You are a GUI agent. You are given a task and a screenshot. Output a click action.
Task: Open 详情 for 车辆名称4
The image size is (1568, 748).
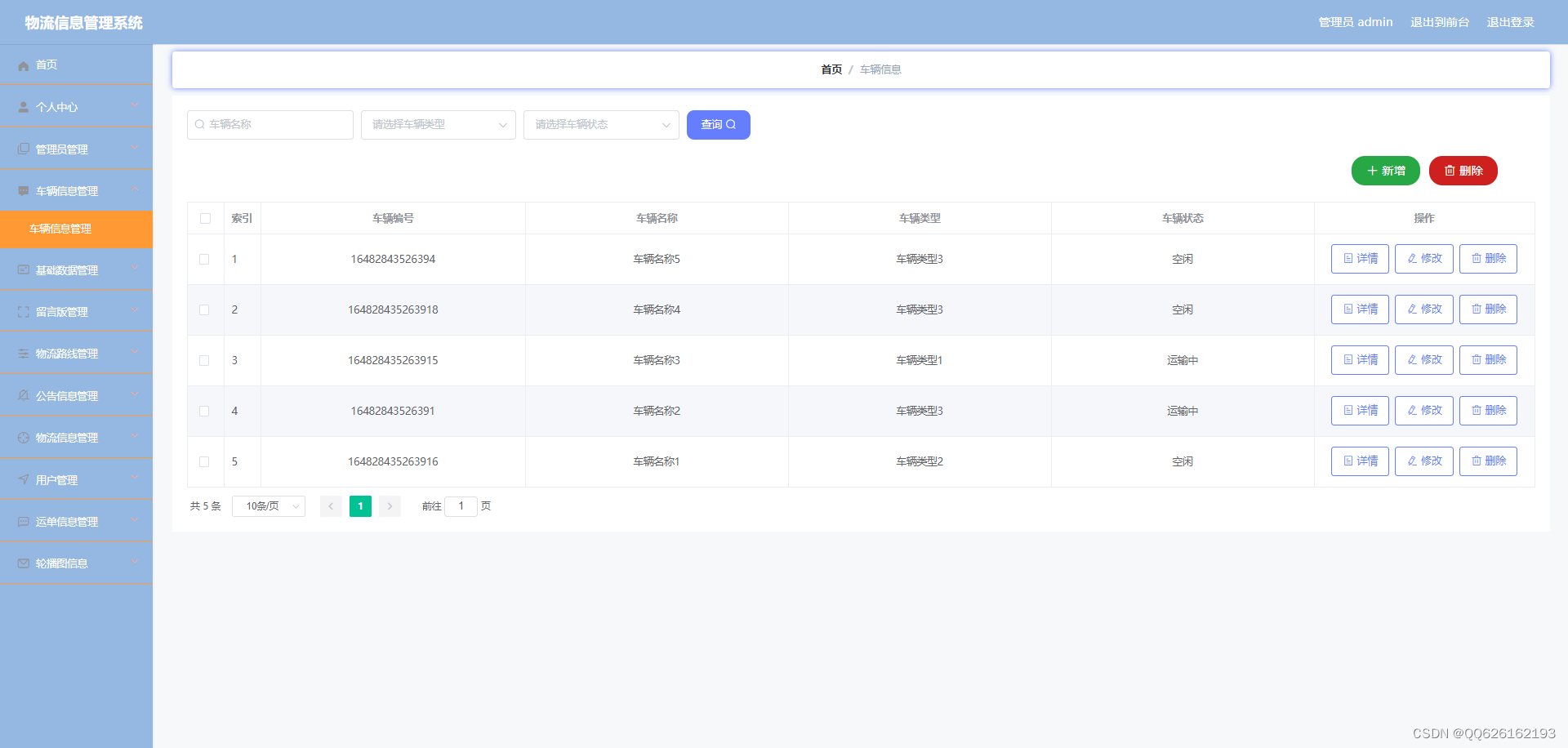pos(1360,309)
